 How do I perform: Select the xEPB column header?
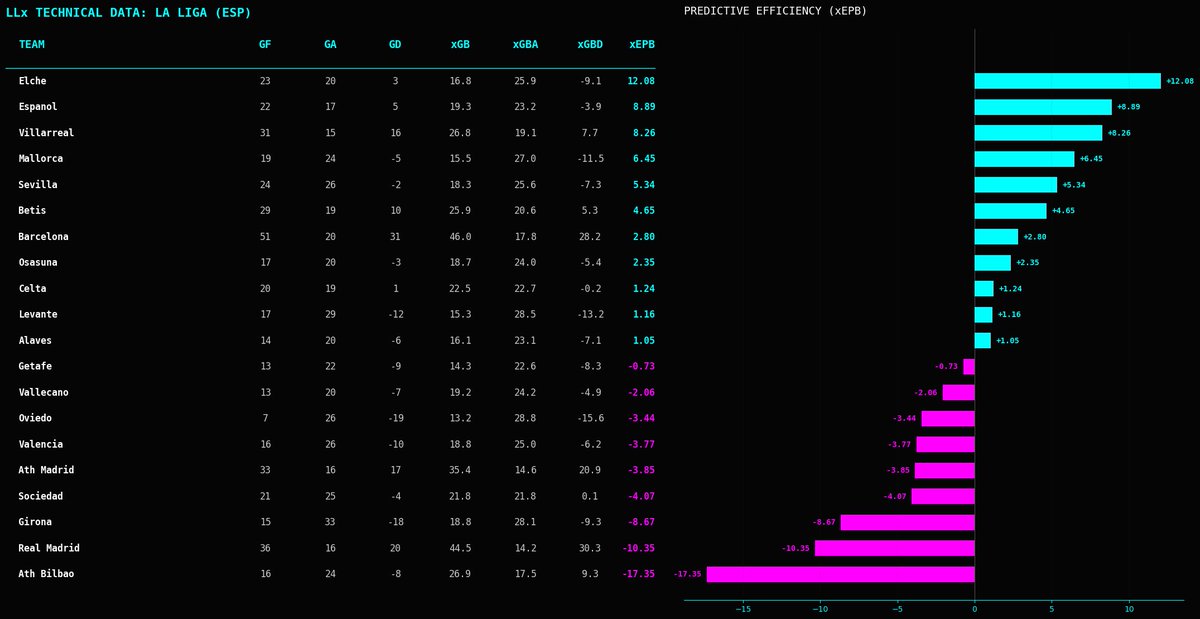(x=642, y=45)
